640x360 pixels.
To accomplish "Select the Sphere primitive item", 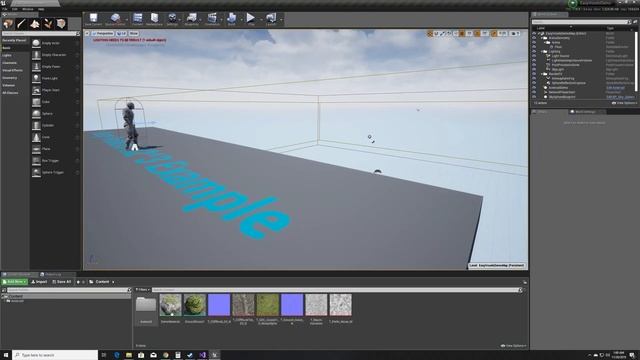I will 56,113.
